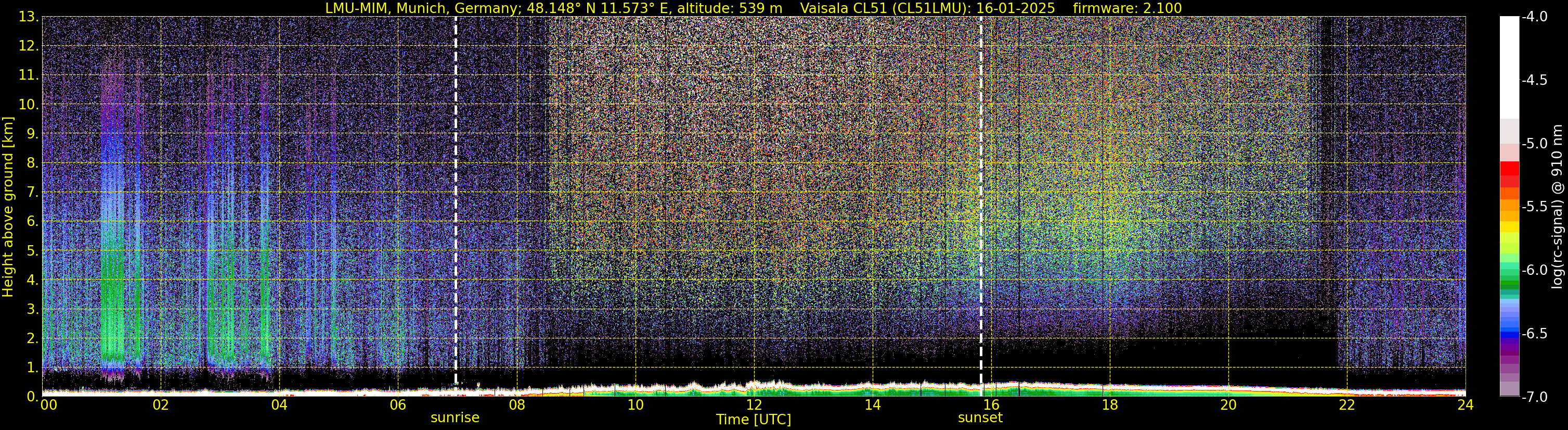Click the '10.' height axis tick label
This screenshot has height=430, width=1568.
29,105
